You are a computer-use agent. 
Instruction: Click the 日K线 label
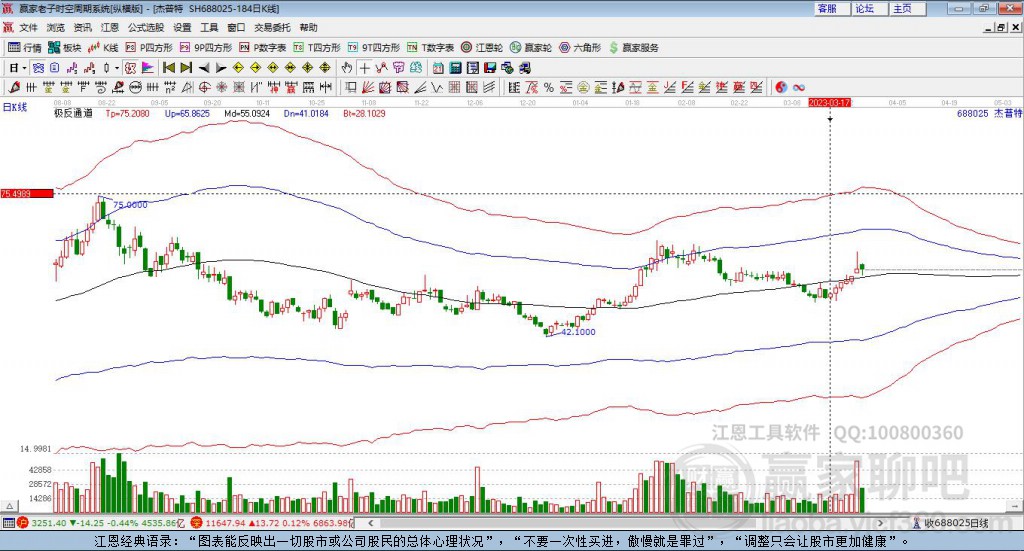click(x=15, y=107)
